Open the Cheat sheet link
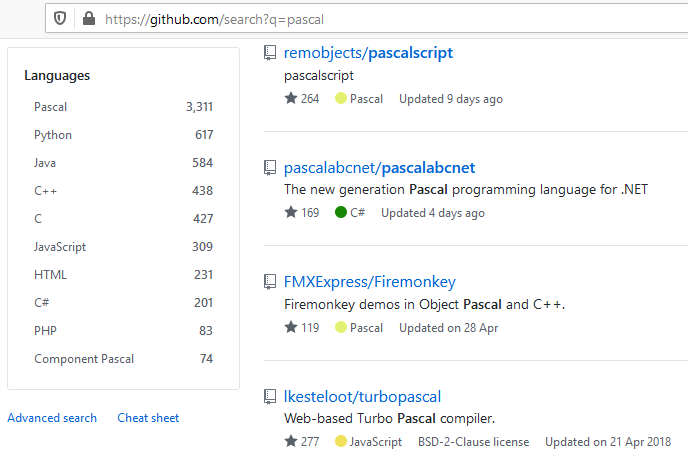The width and height of the screenshot is (688, 456). pos(148,418)
